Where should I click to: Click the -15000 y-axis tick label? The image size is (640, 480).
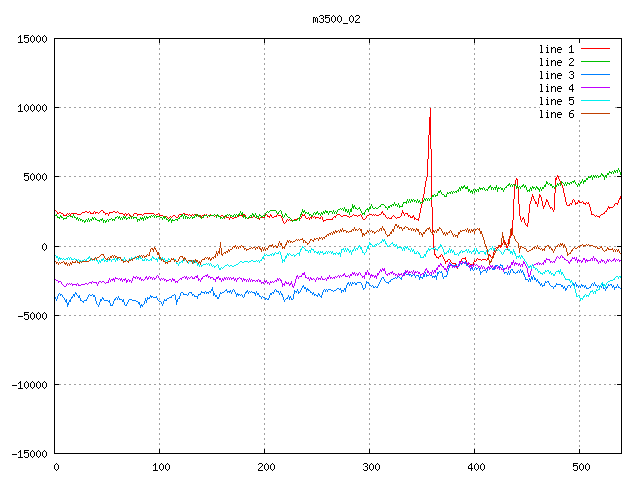pyautogui.click(x=28, y=453)
